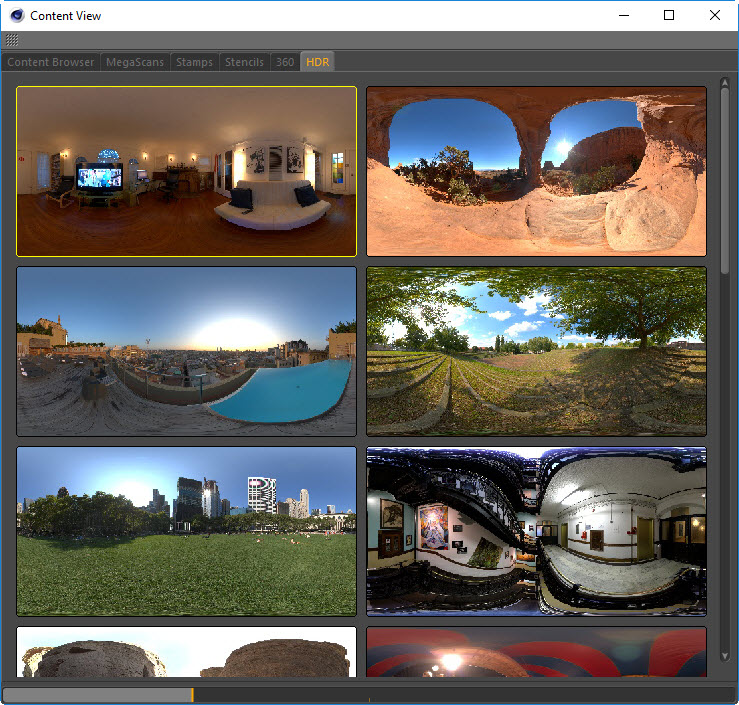Select the stone ruins HDR thumbnail

click(187, 652)
